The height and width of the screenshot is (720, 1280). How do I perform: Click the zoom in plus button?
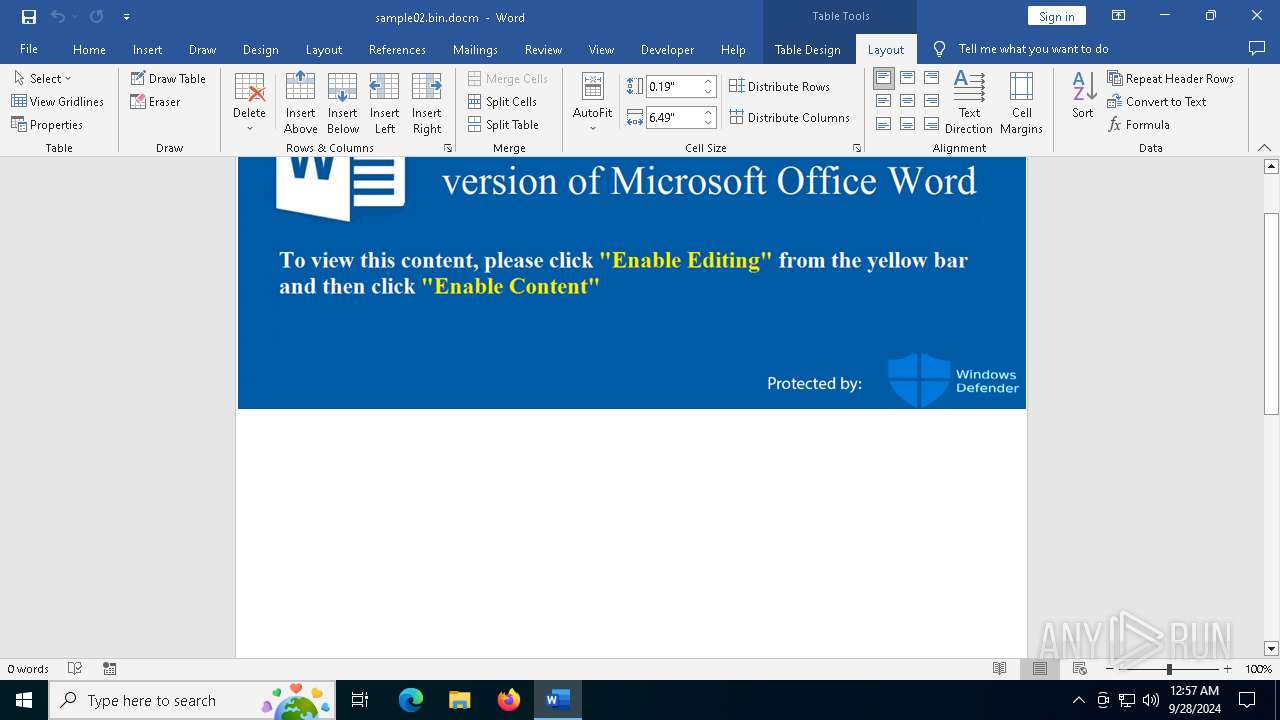(x=1227, y=669)
